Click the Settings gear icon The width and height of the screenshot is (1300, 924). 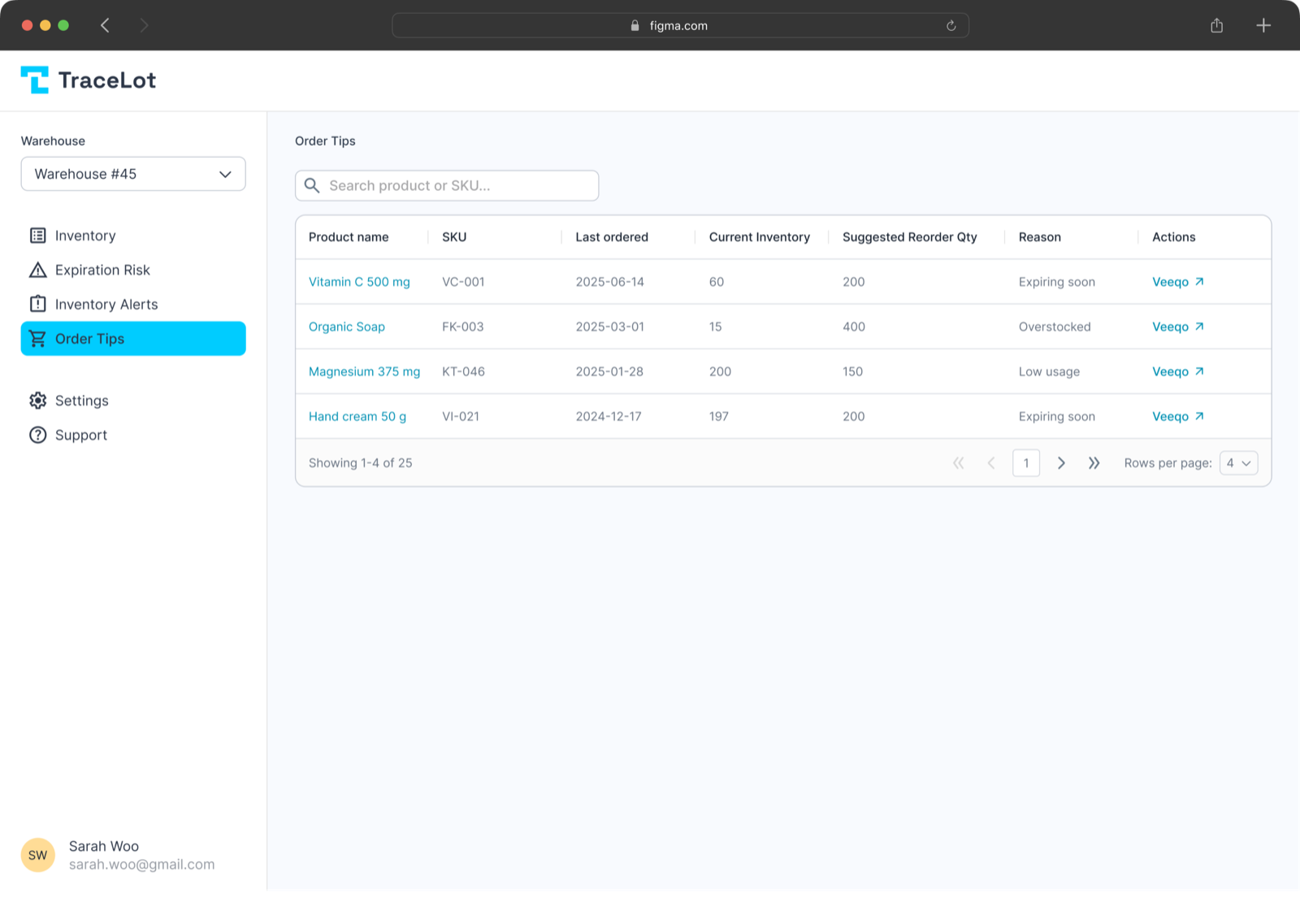coord(37,400)
